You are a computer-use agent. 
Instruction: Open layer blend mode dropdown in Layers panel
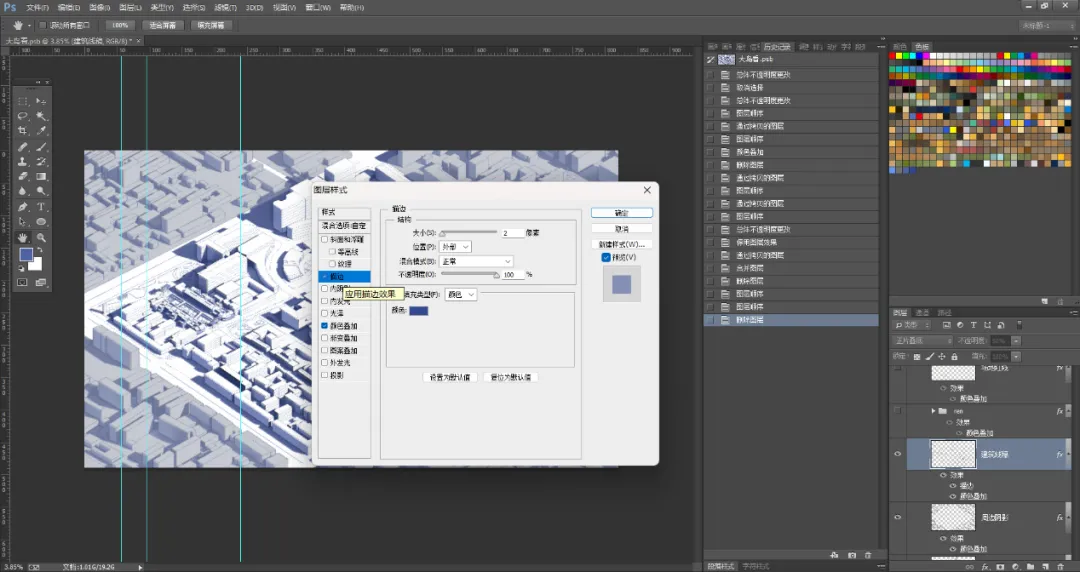click(922, 340)
